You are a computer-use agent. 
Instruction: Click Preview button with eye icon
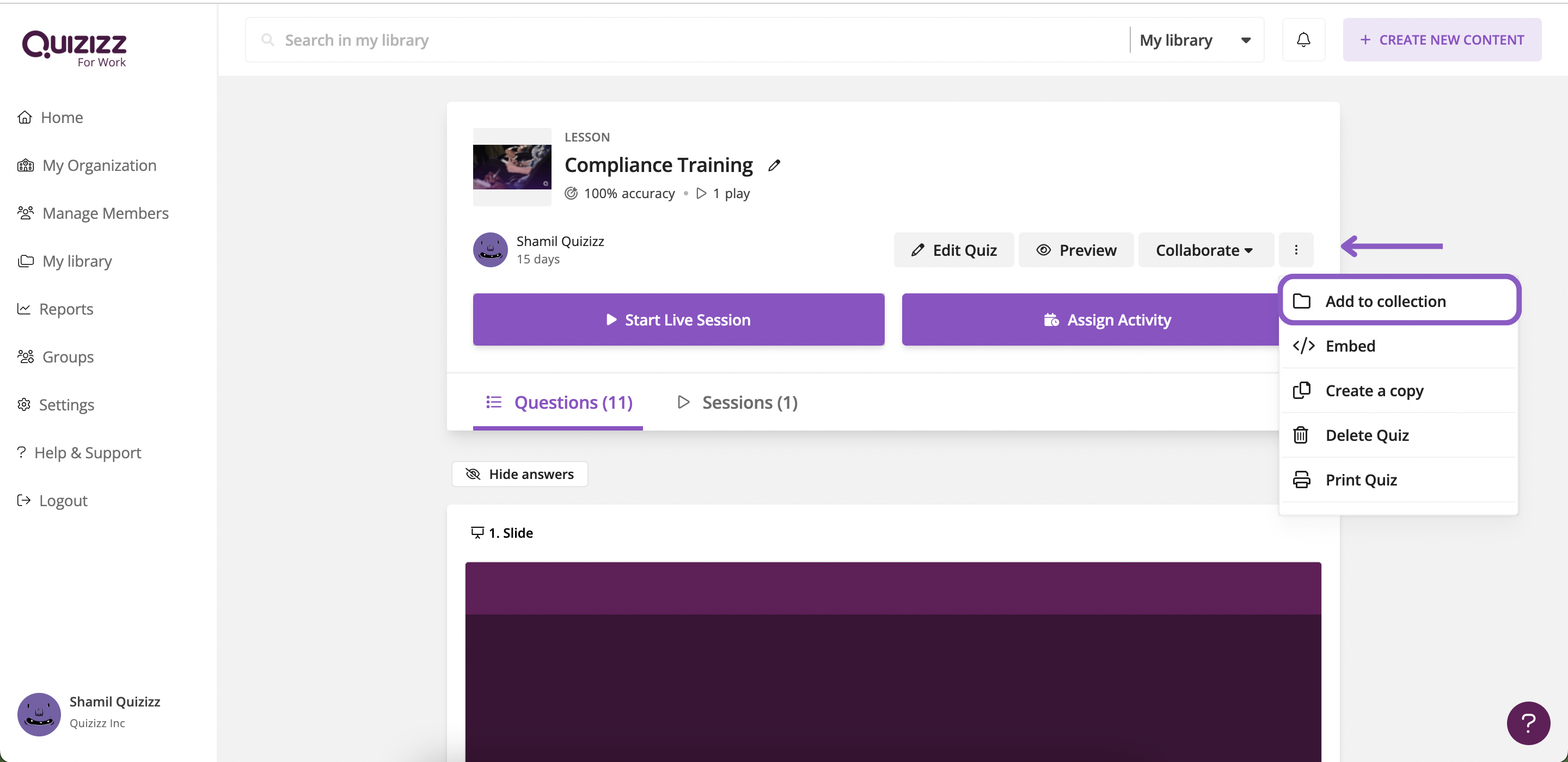1076,250
